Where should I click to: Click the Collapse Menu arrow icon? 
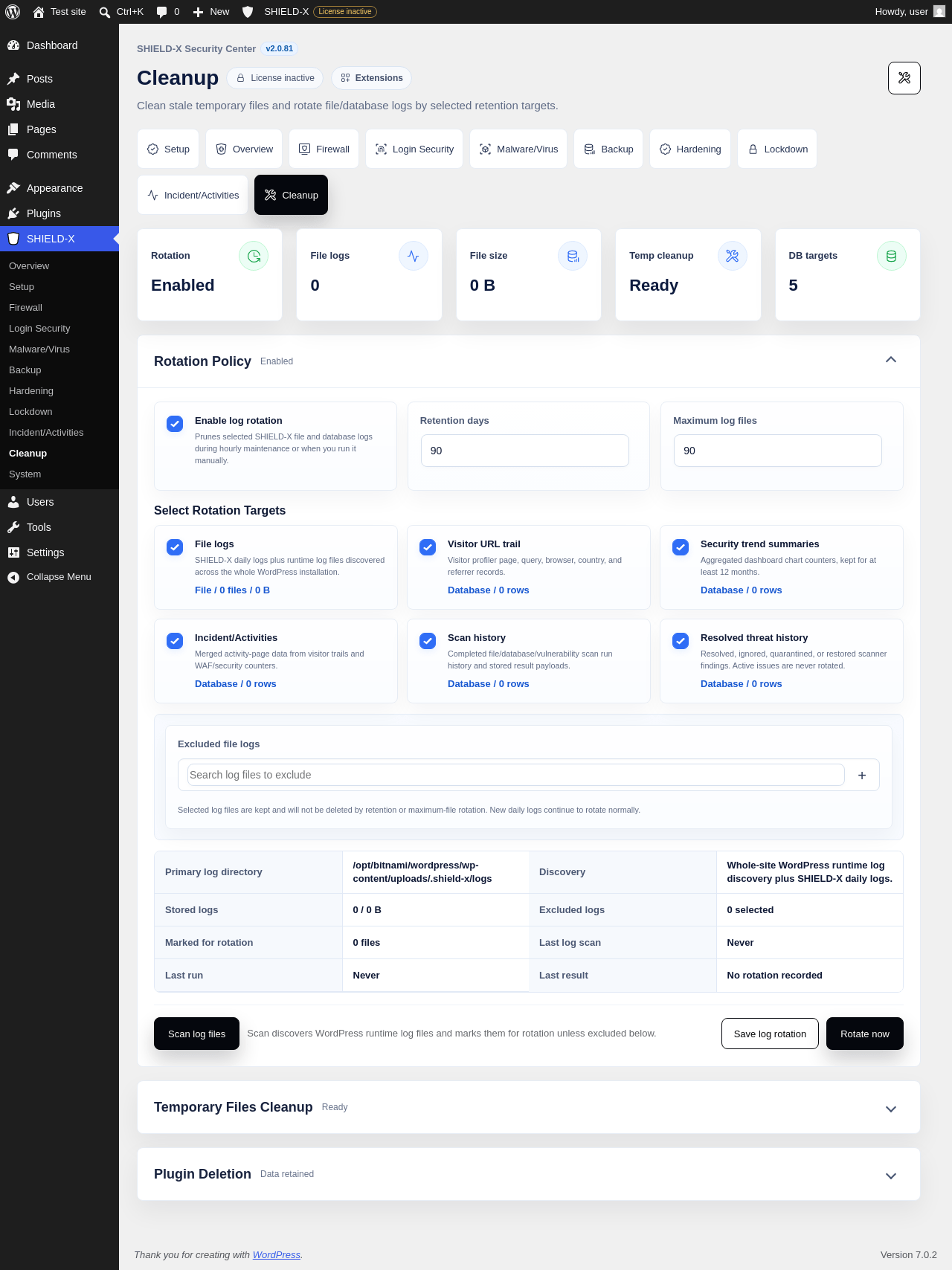click(13, 577)
